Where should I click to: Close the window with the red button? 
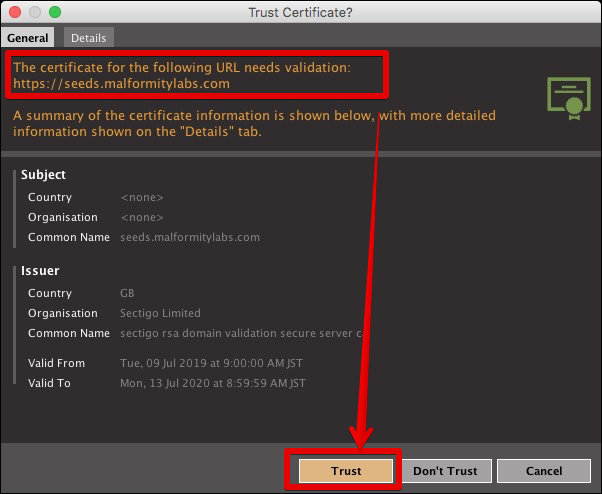(x=15, y=12)
